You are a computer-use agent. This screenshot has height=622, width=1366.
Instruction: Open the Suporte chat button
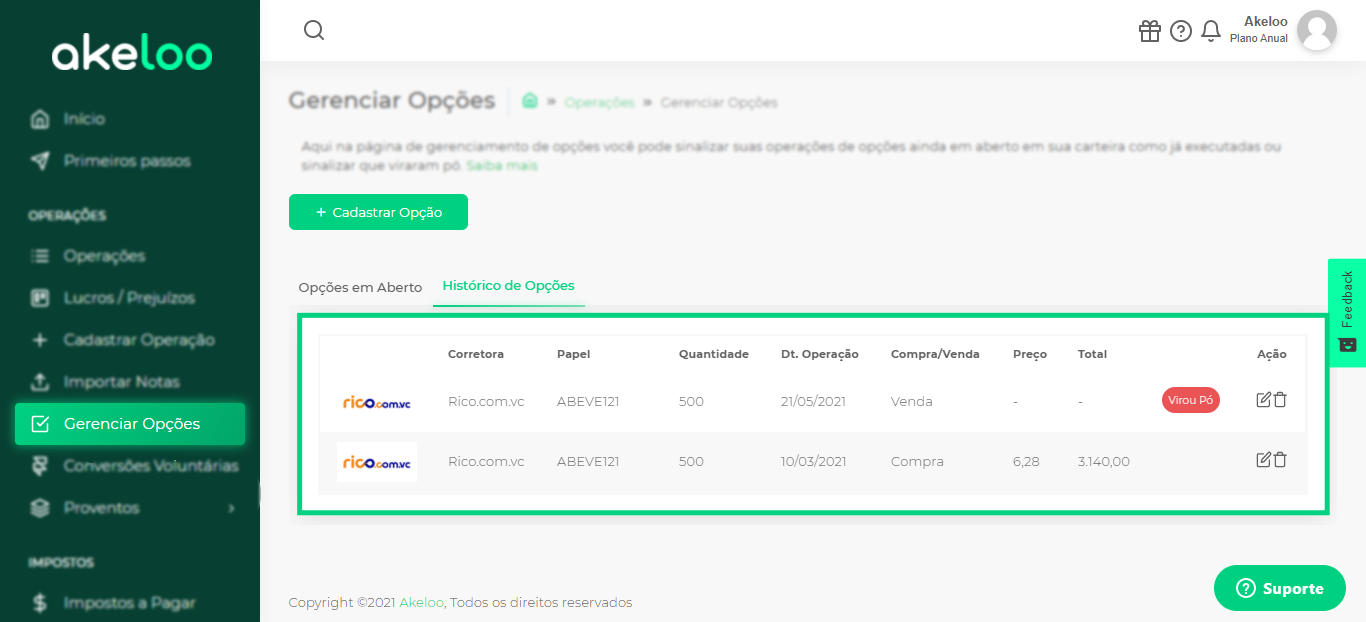(1280, 588)
